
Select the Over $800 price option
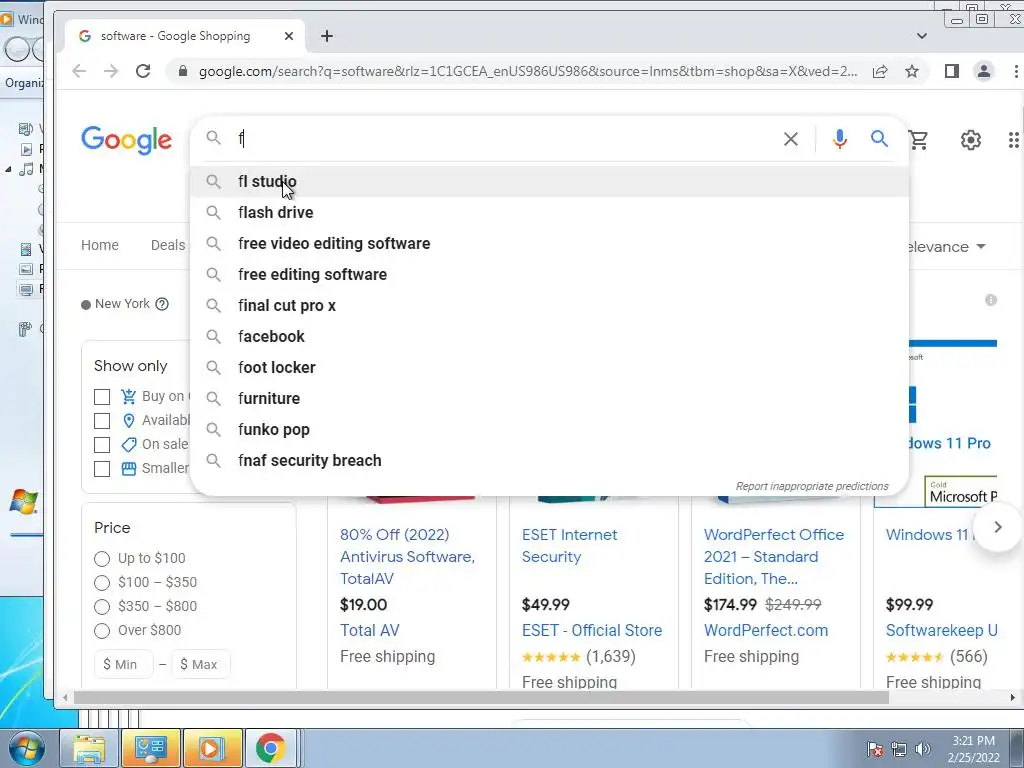(x=102, y=631)
